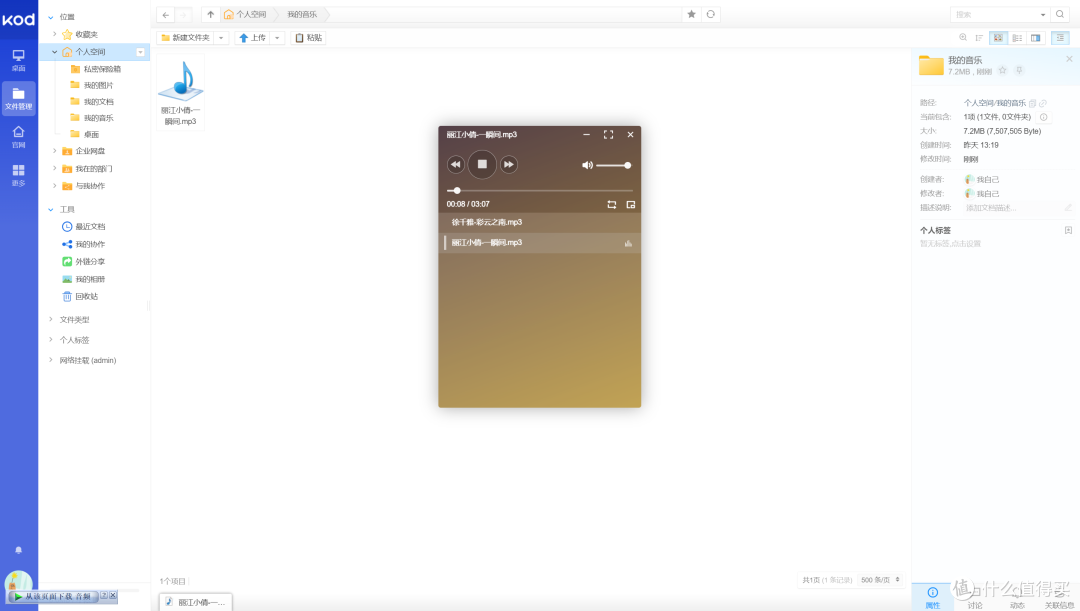
Task: Skip to previous track in music player
Action: [x=455, y=165]
